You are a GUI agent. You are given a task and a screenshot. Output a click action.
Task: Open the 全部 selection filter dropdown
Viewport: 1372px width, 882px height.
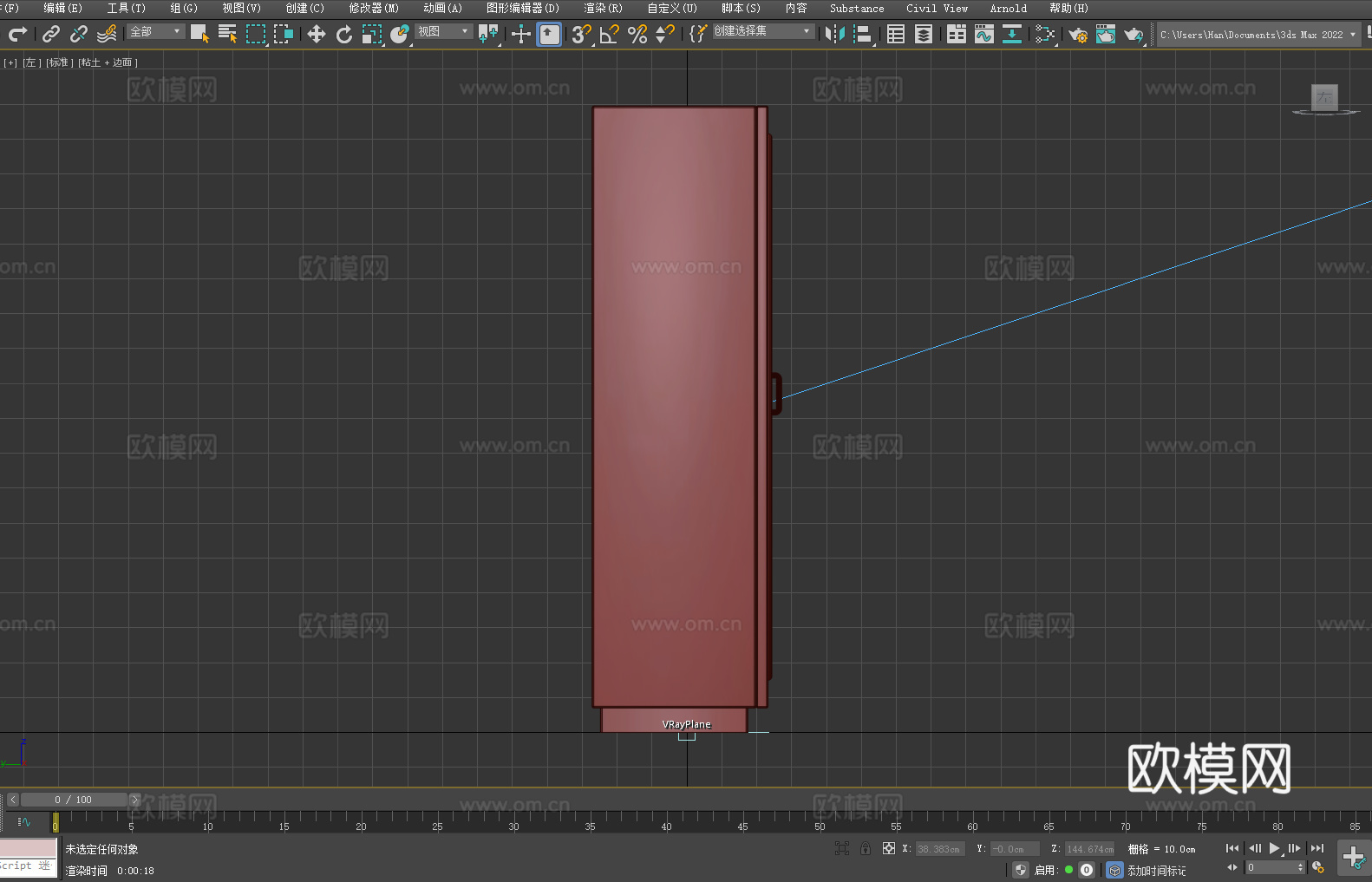tap(156, 31)
